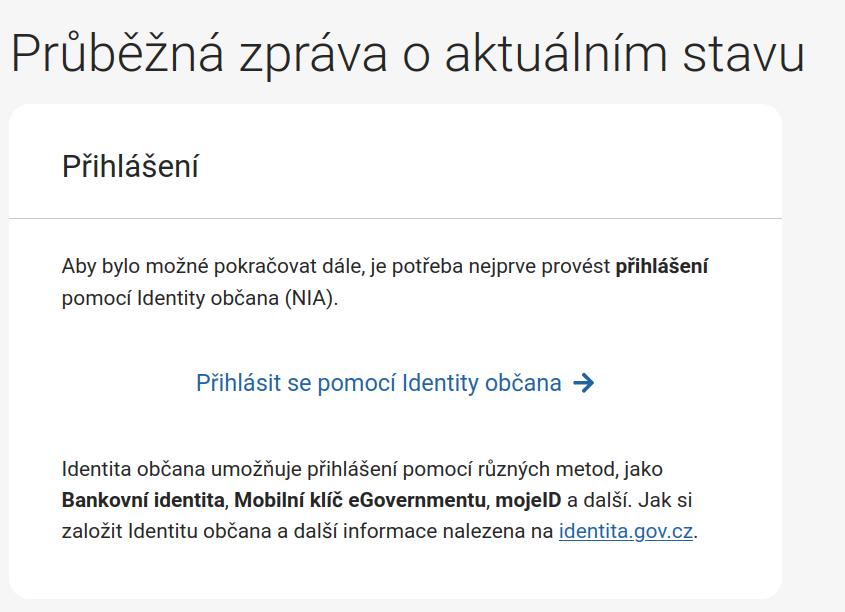Viewport: 845px width, 612px height.
Task: Click the phrase další informace nalezena na
Action: coord(424,531)
